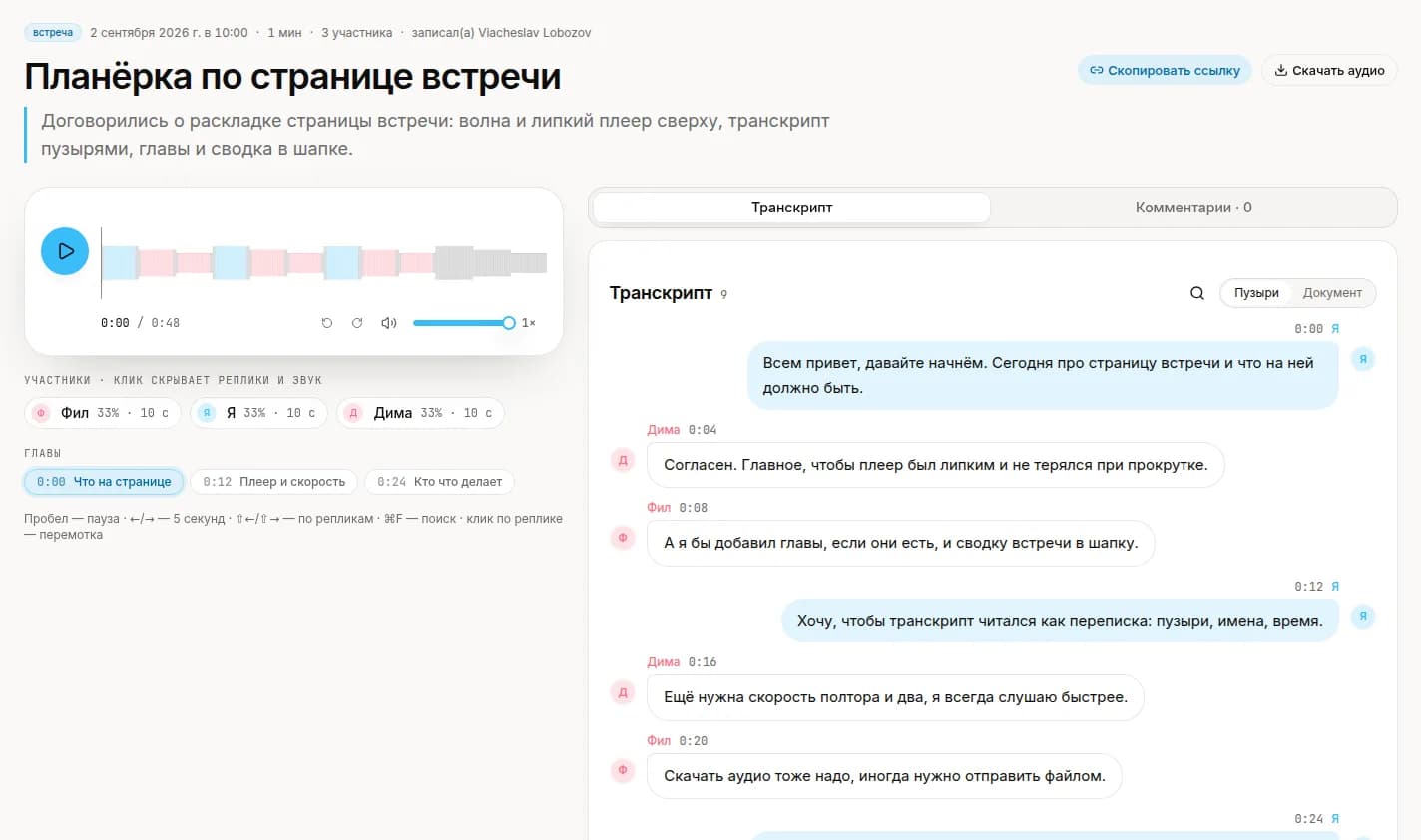Click the встреча tag badge
This screenshot has height=840, width=1421.
pos(53,33)
